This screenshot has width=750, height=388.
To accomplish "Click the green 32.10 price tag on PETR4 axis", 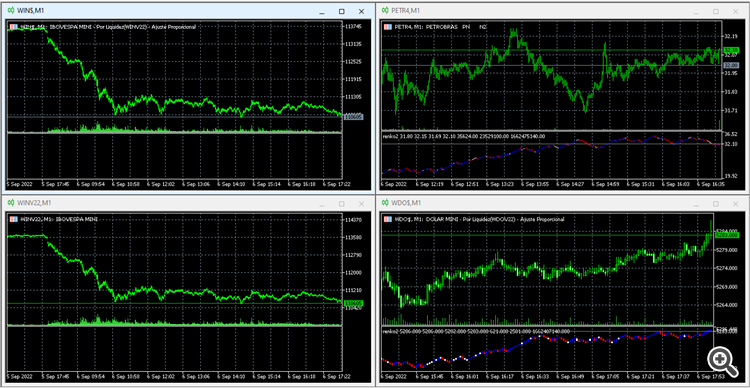I will point(730,50).
